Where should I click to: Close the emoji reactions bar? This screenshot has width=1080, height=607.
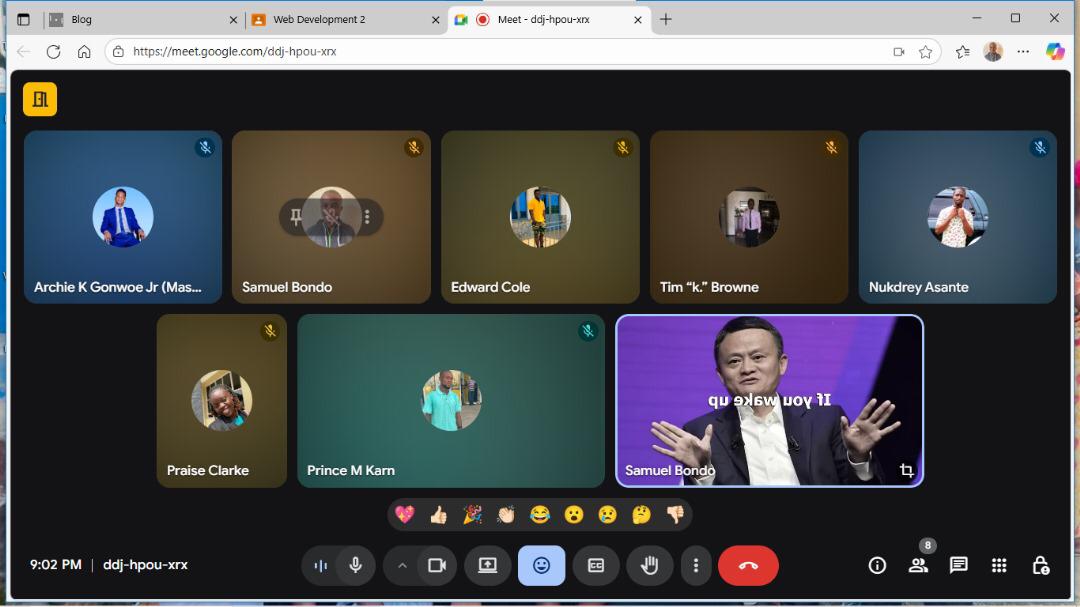541,566
